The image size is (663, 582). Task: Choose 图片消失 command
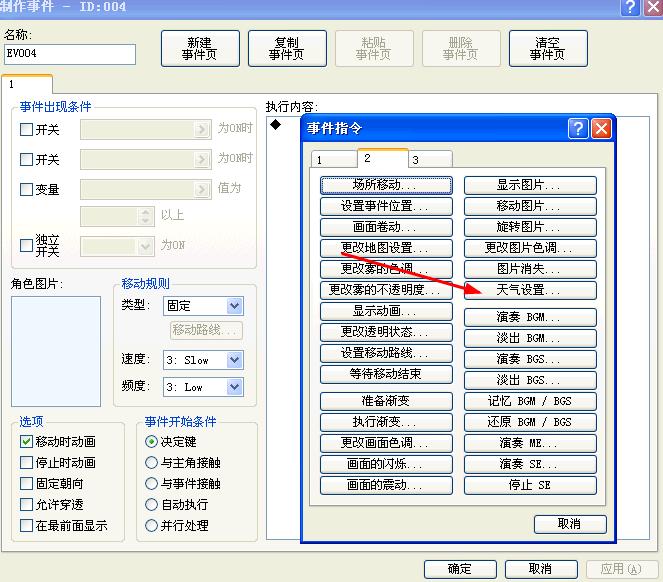530,269
